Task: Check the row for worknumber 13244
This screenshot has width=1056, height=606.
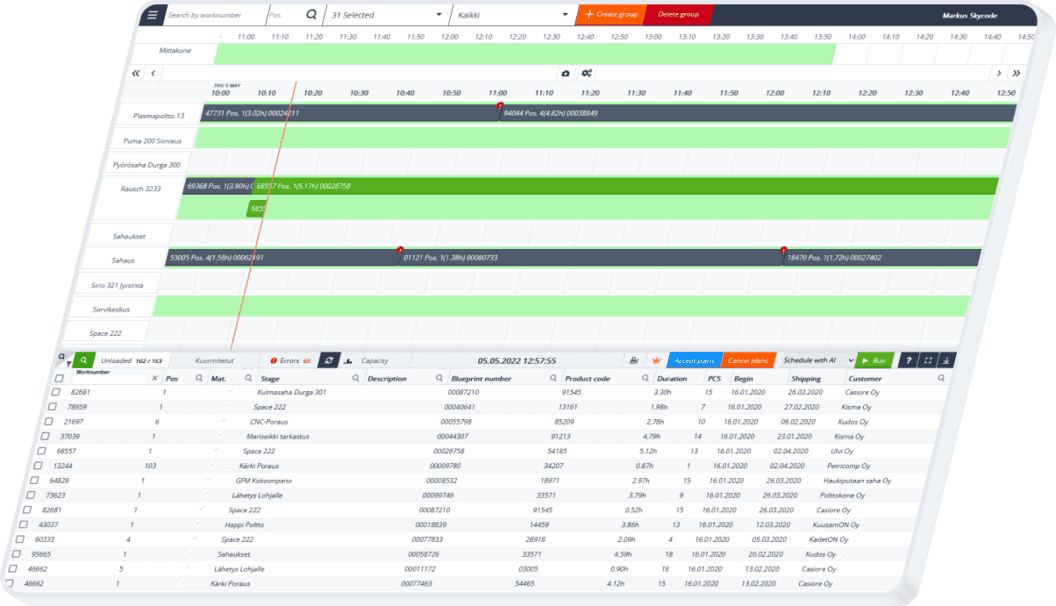Action: pos(38,466)
